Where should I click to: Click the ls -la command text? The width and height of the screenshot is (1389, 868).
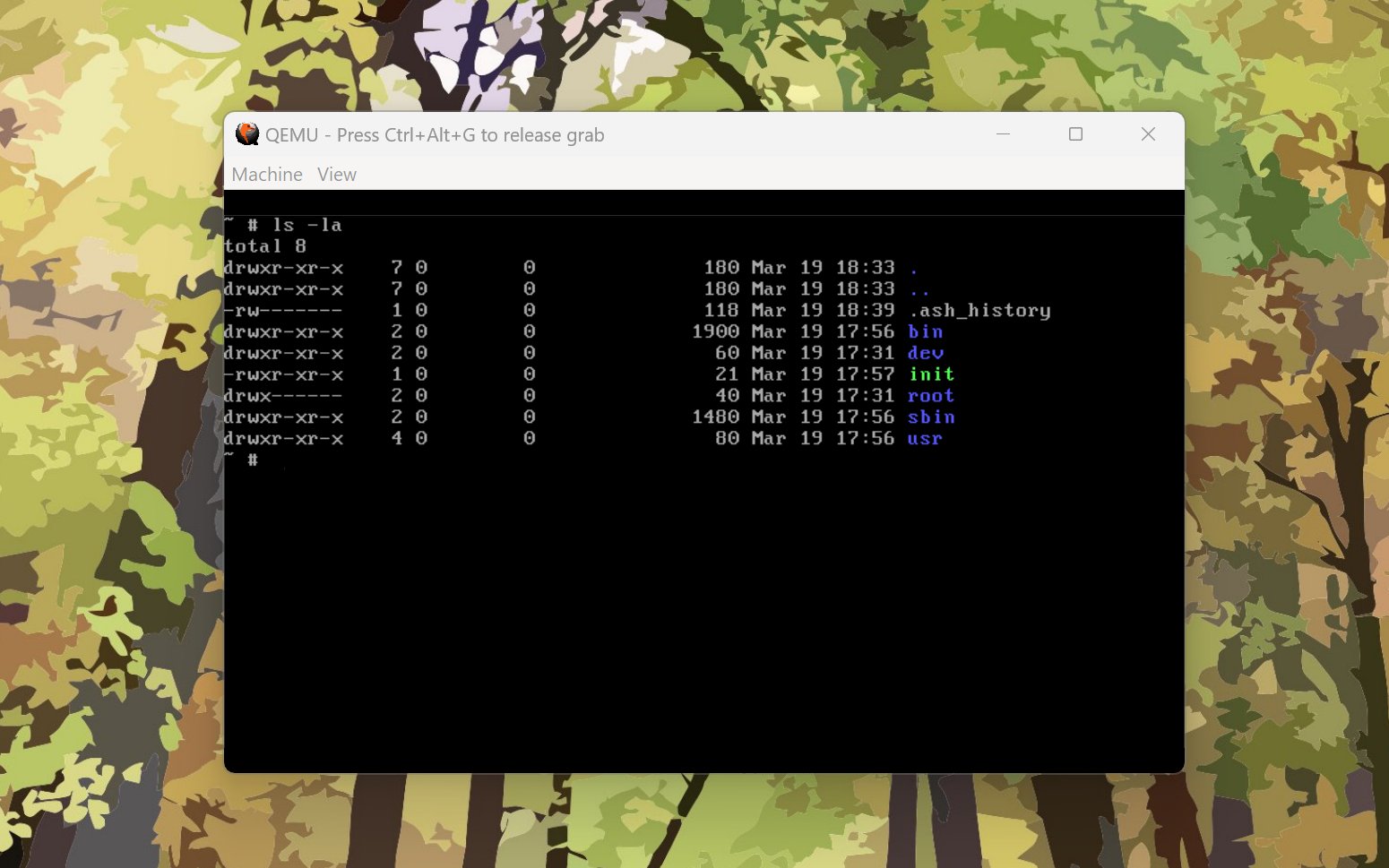tap(309, 225)
